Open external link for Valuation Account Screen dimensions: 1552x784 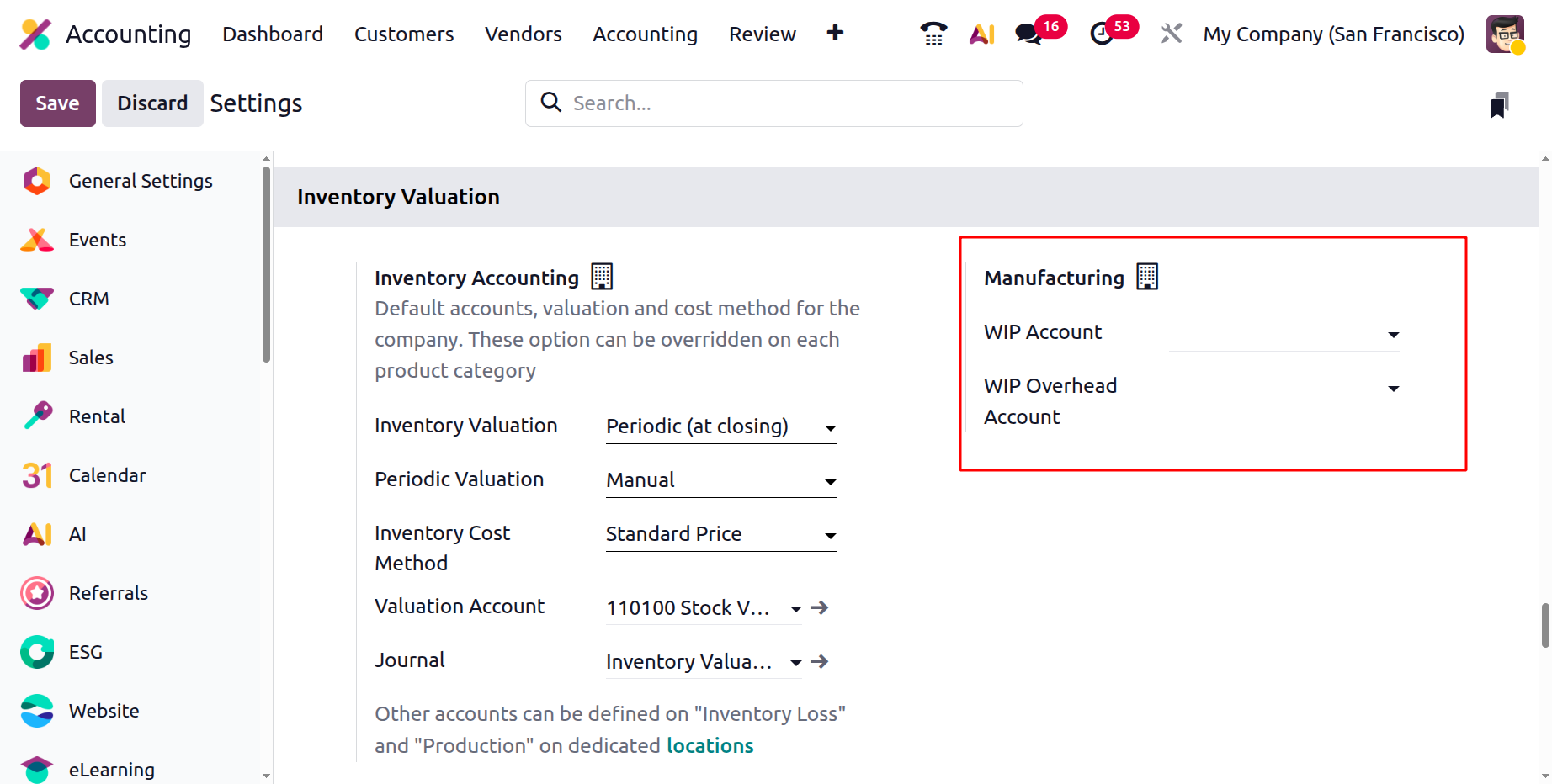(x=820, y=607)
